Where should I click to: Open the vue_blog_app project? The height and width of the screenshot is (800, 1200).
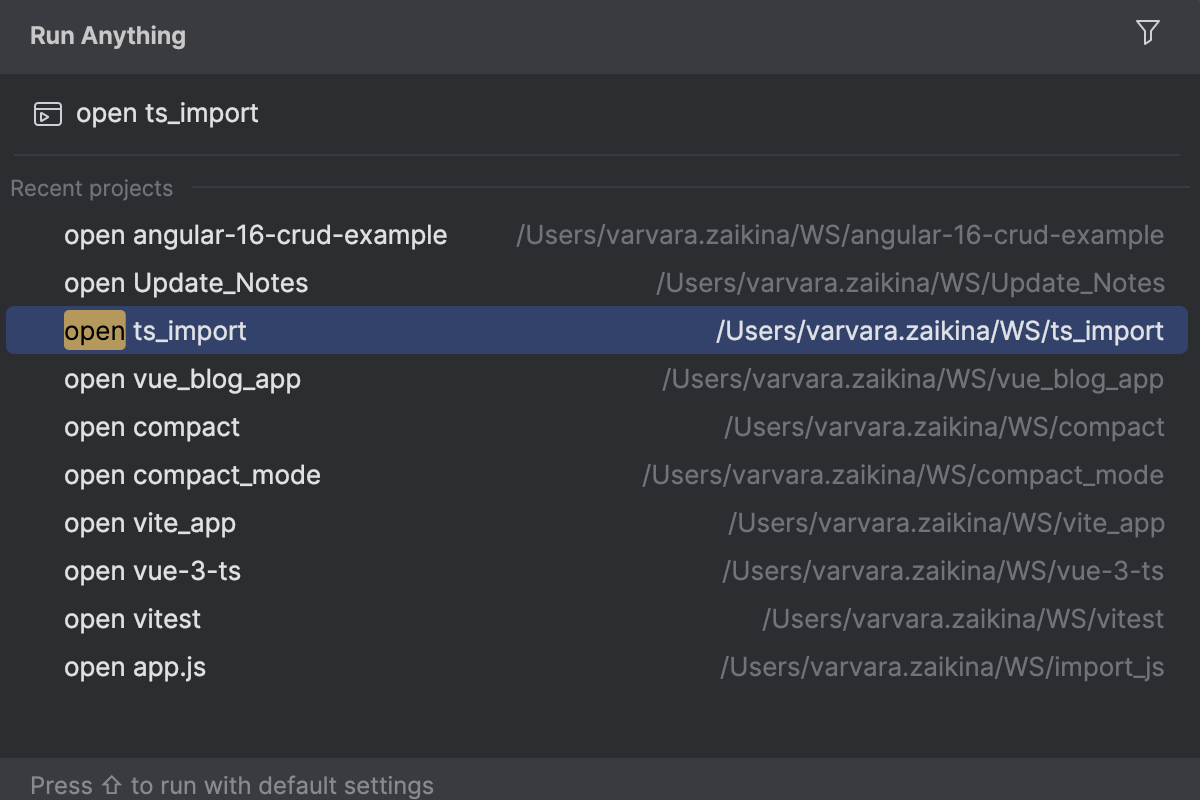click(182, 379)
